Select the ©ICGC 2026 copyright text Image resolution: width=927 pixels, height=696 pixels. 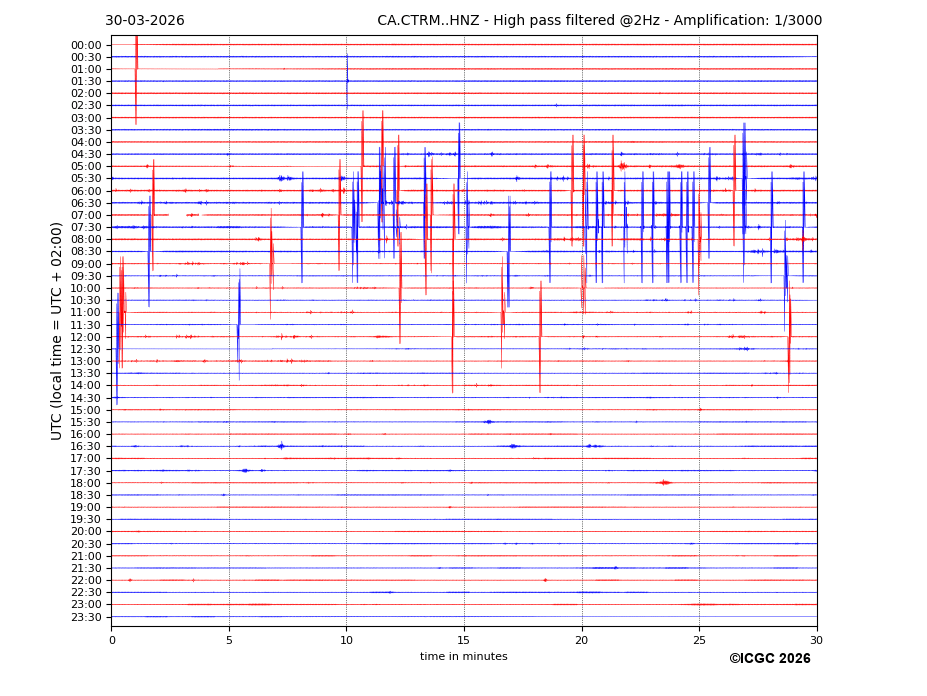[x=769, y=658]
